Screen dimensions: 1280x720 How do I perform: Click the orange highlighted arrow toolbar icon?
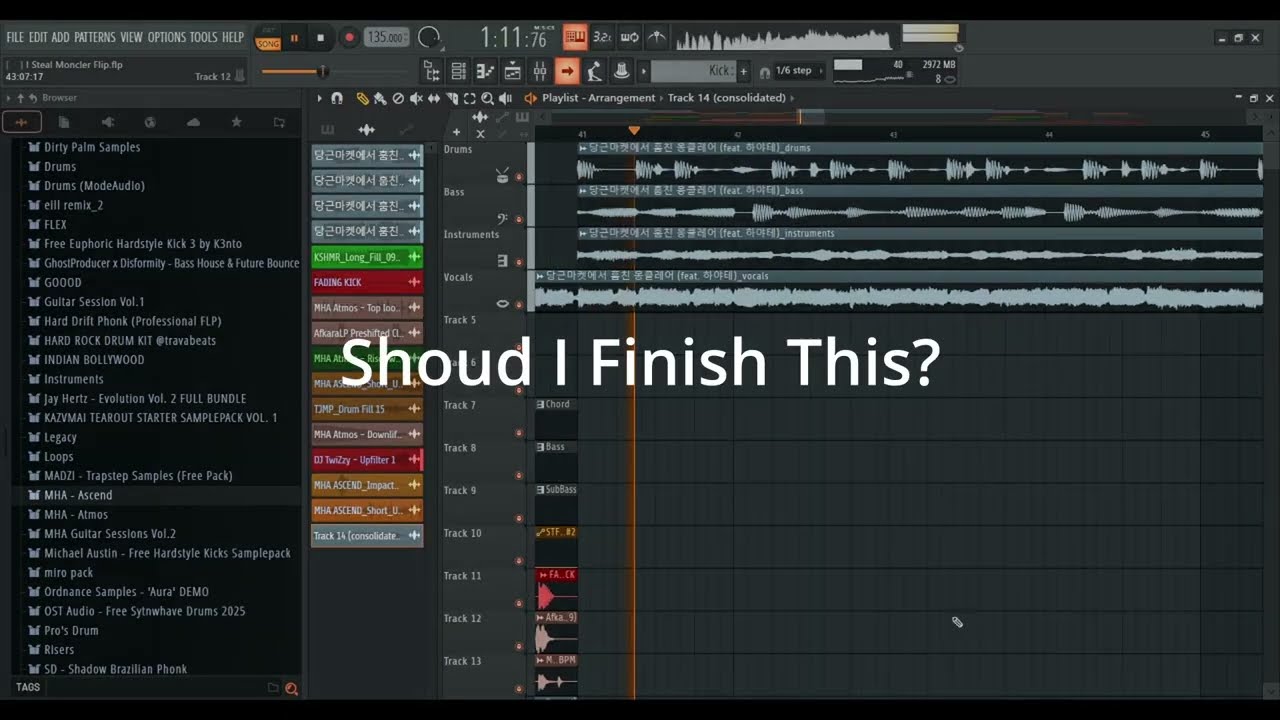point(567,71)
